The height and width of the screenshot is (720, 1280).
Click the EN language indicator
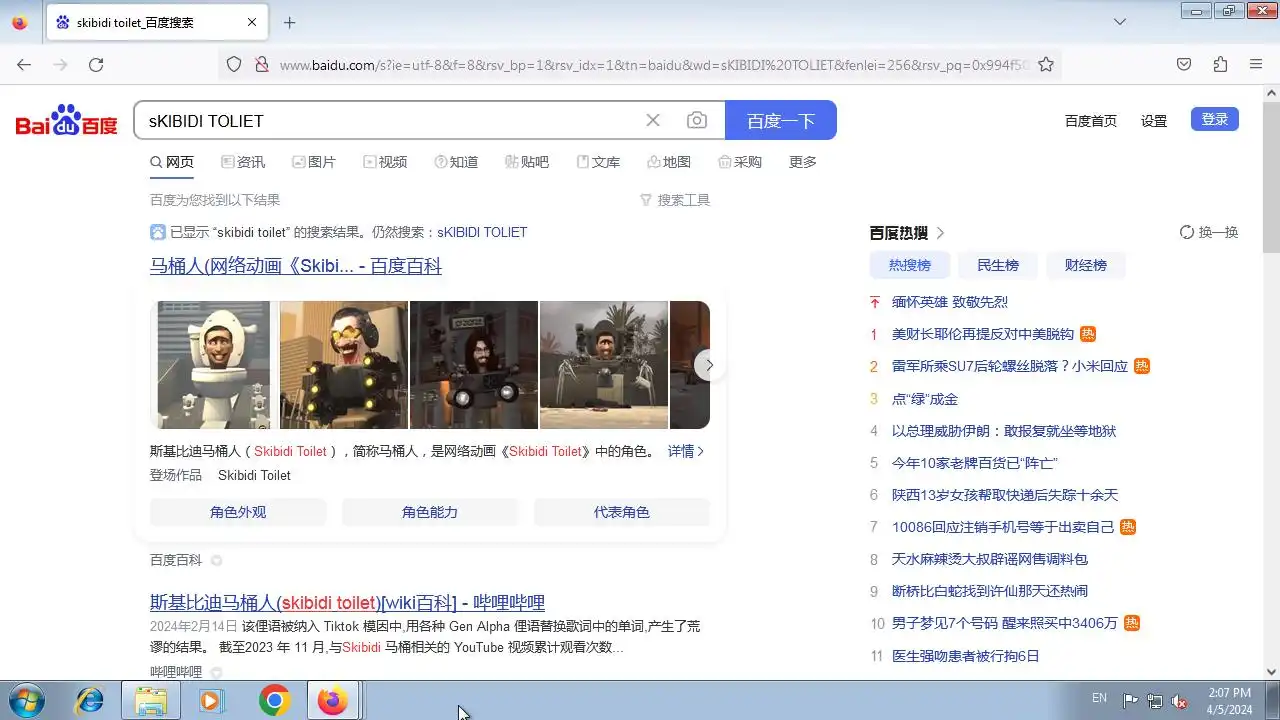[x=1099, y=697]
